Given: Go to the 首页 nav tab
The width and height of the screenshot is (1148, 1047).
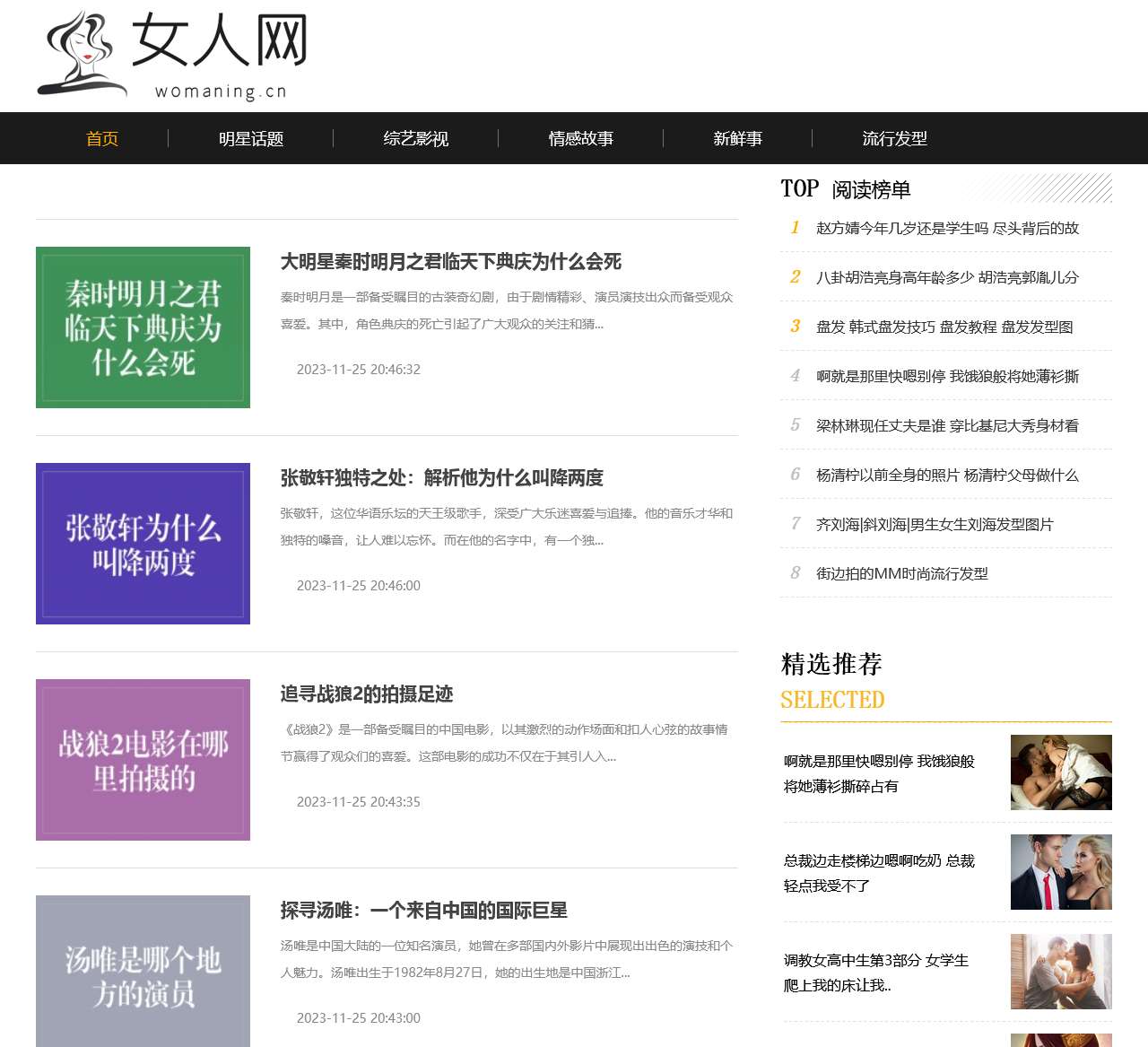Looking at the screenshot, I should click(x=102, y=138).
